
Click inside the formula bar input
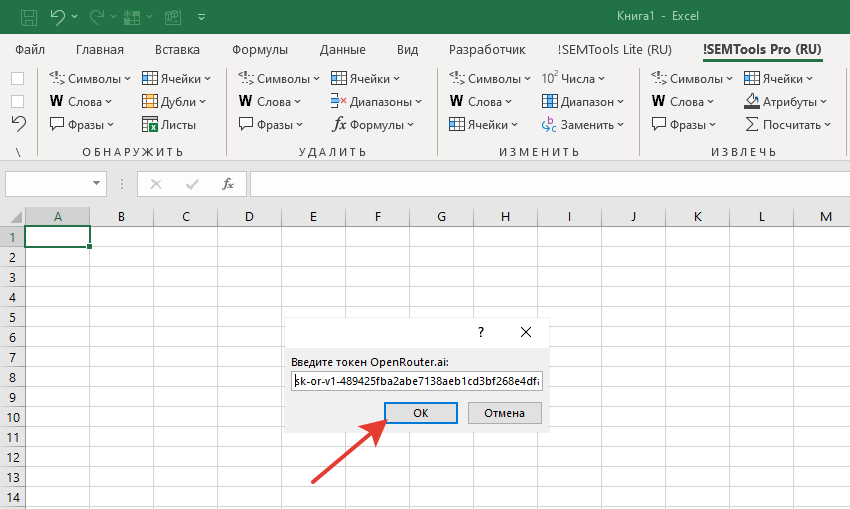pyautogui.click(x=550, y=184)
